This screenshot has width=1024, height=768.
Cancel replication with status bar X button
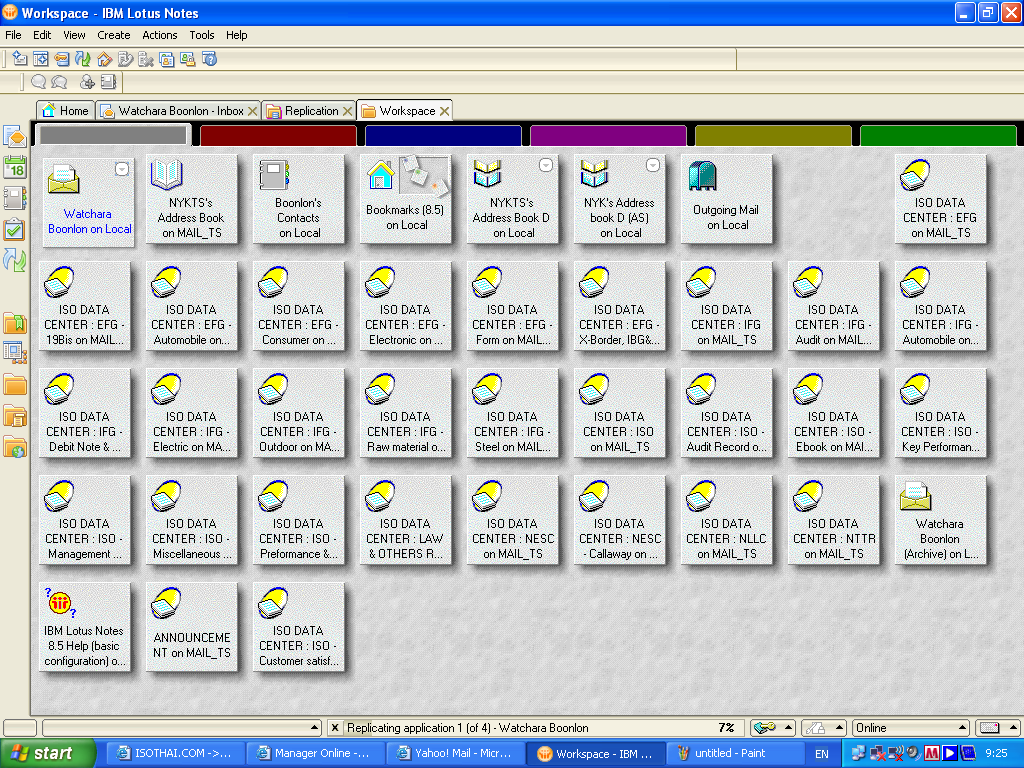point(335,728)
